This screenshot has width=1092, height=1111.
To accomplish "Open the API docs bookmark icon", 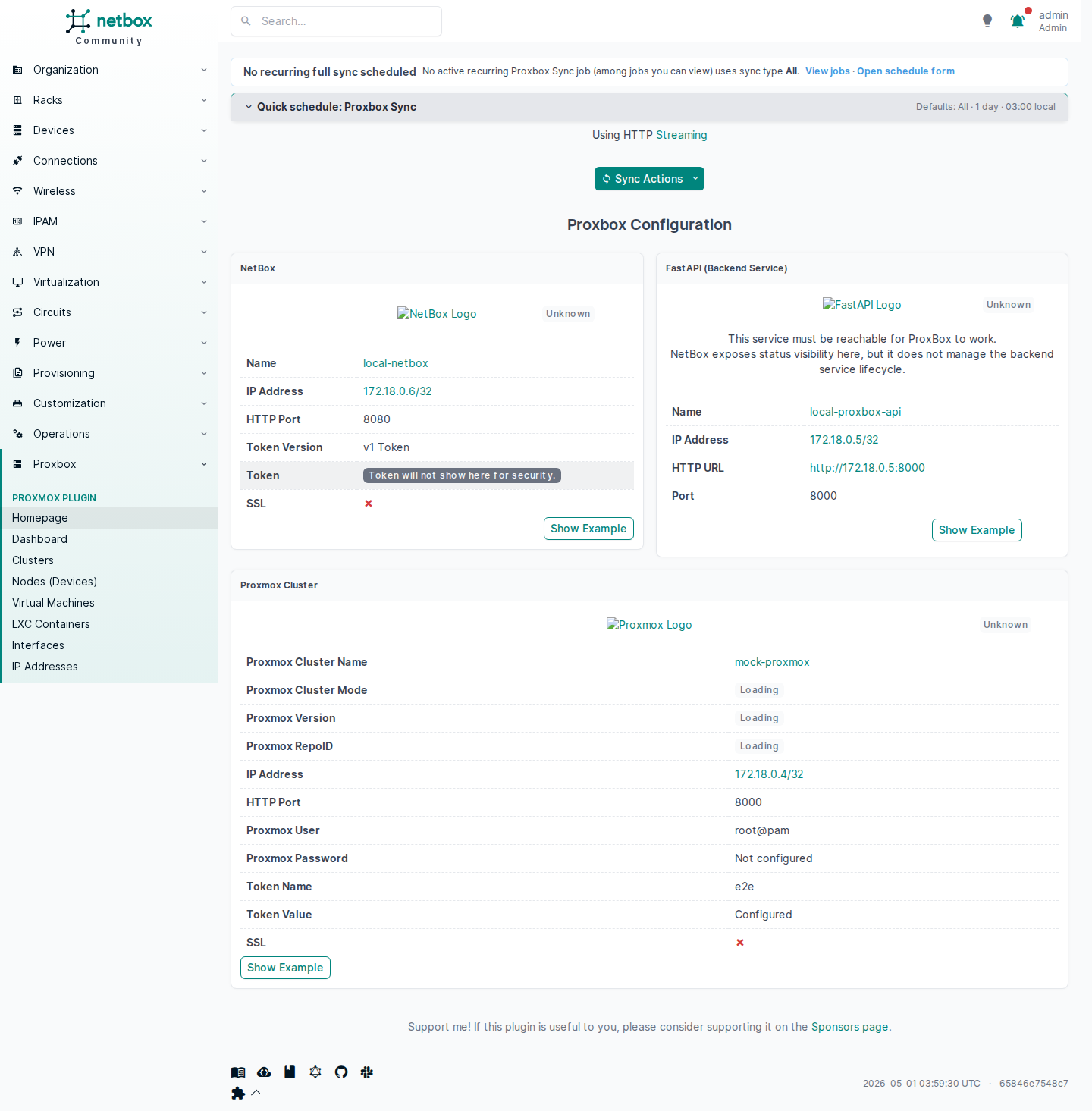I will coord(290,1072).
